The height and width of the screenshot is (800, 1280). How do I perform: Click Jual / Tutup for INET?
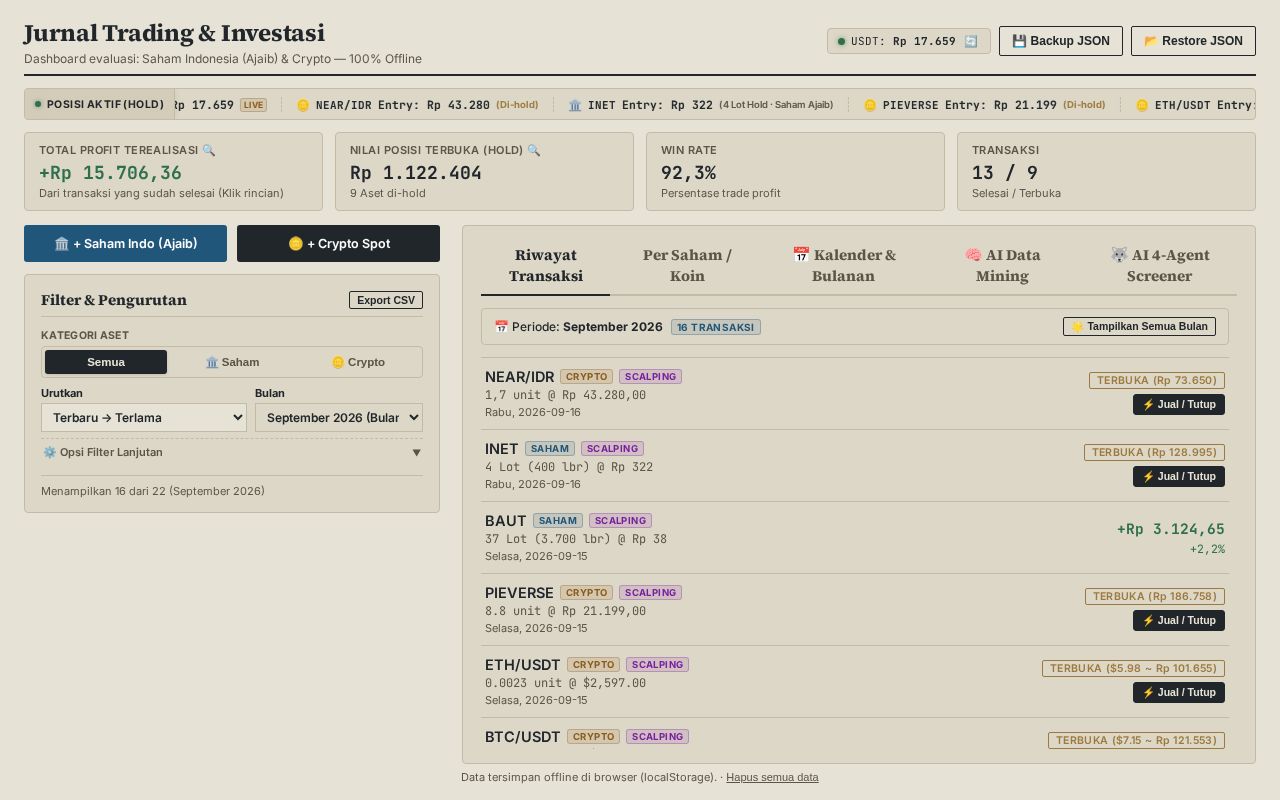(x=1179, y=476)
